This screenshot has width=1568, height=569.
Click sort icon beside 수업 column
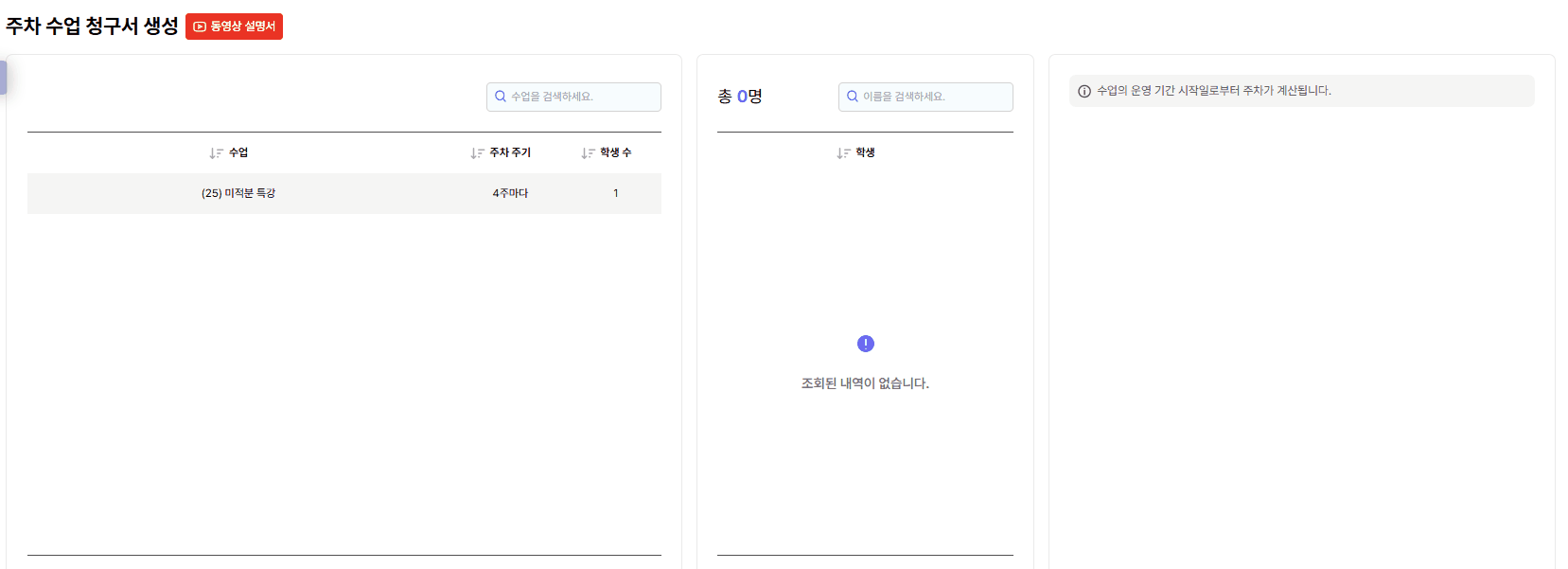(x=216, y=153)
